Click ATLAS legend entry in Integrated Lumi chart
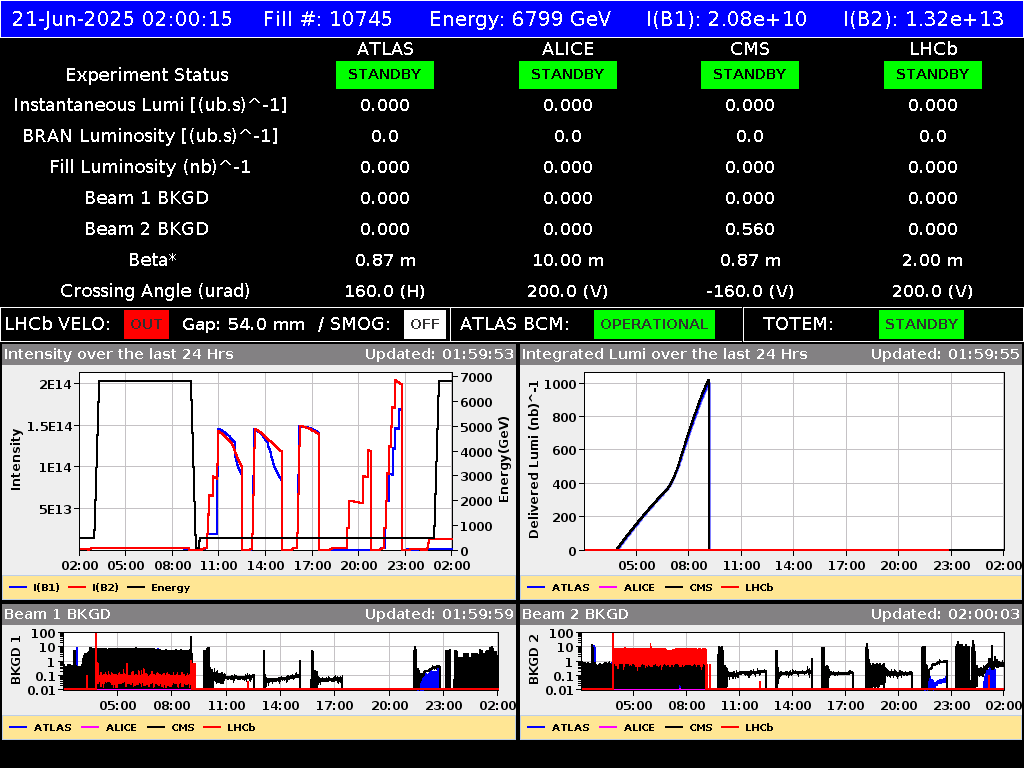The height and width of the screenshot is (768, 1024). click(x=558, y=588)
